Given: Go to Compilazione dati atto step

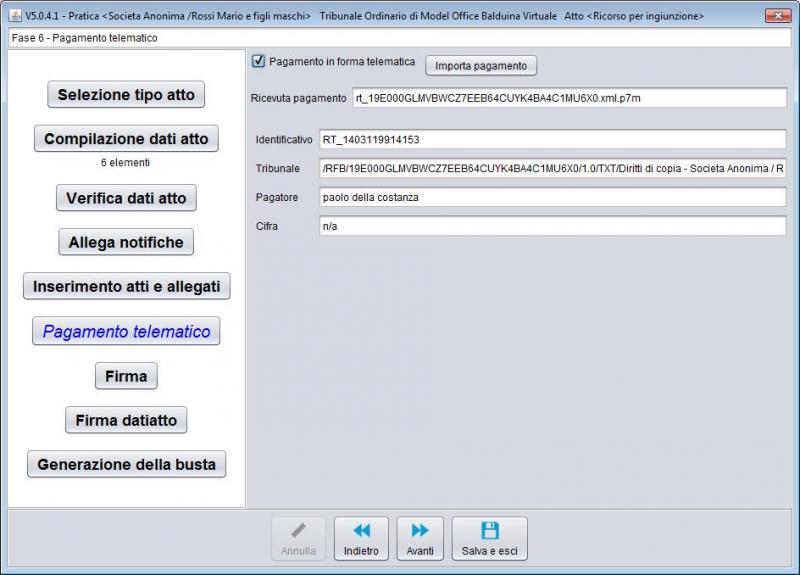Looking at the screenshot, I should click(126, 139).
